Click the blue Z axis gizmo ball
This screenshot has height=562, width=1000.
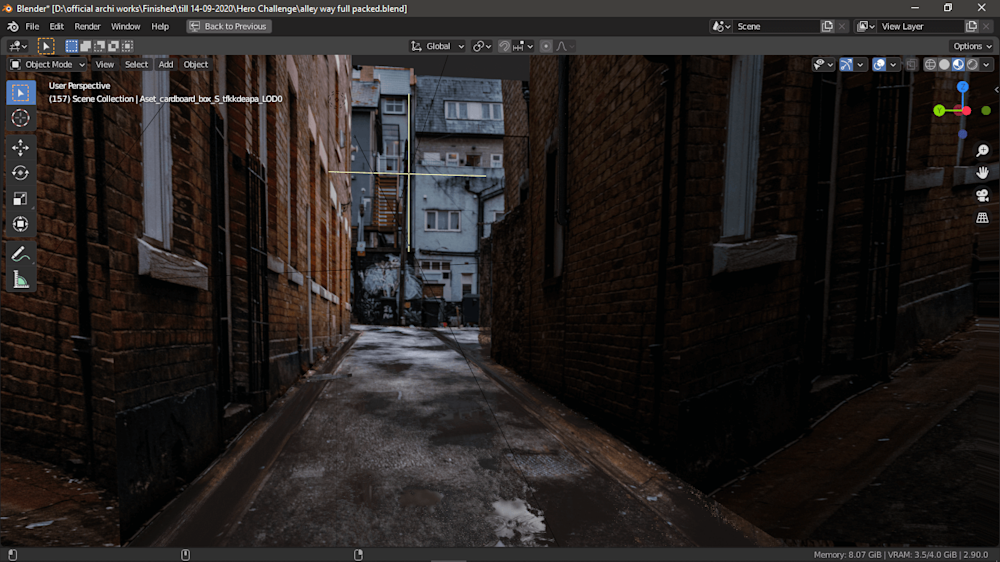point(962,86)
